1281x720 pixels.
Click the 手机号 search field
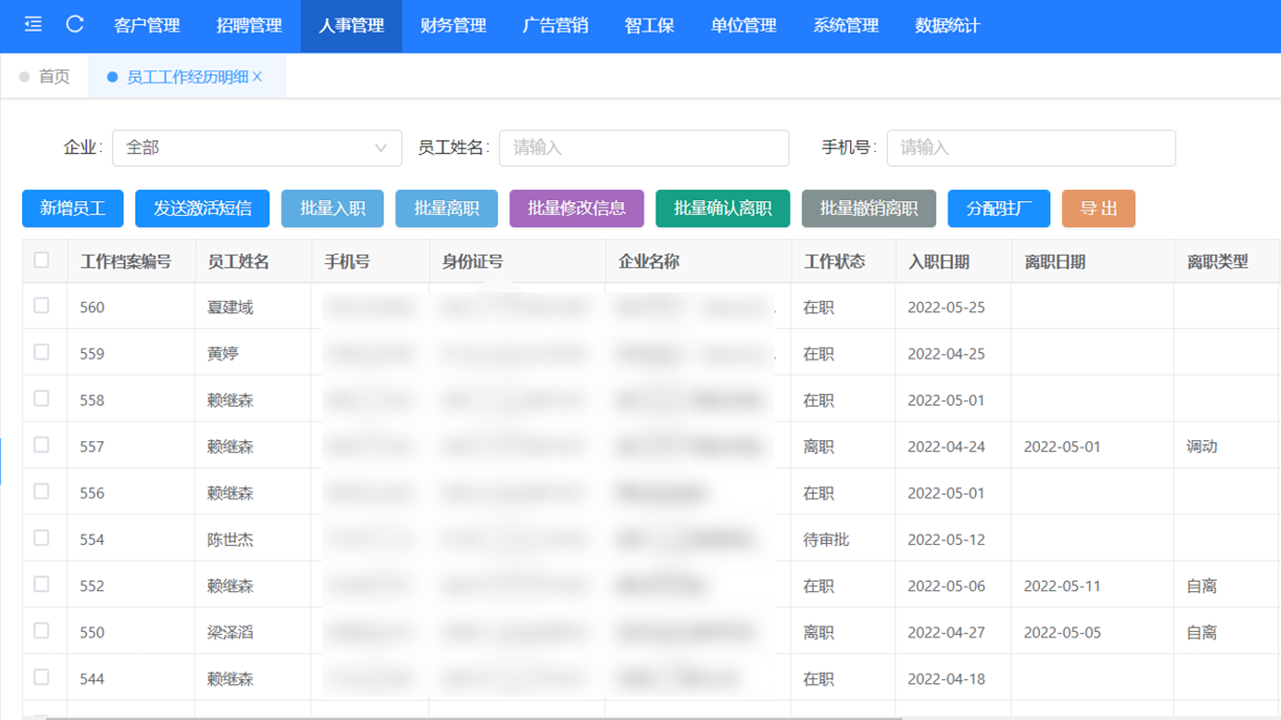pos(1031,148)
